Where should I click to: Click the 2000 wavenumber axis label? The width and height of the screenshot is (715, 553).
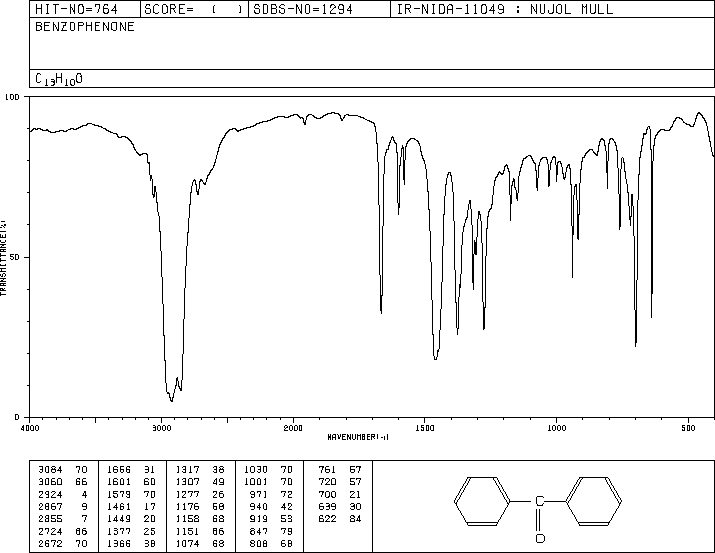293,428
